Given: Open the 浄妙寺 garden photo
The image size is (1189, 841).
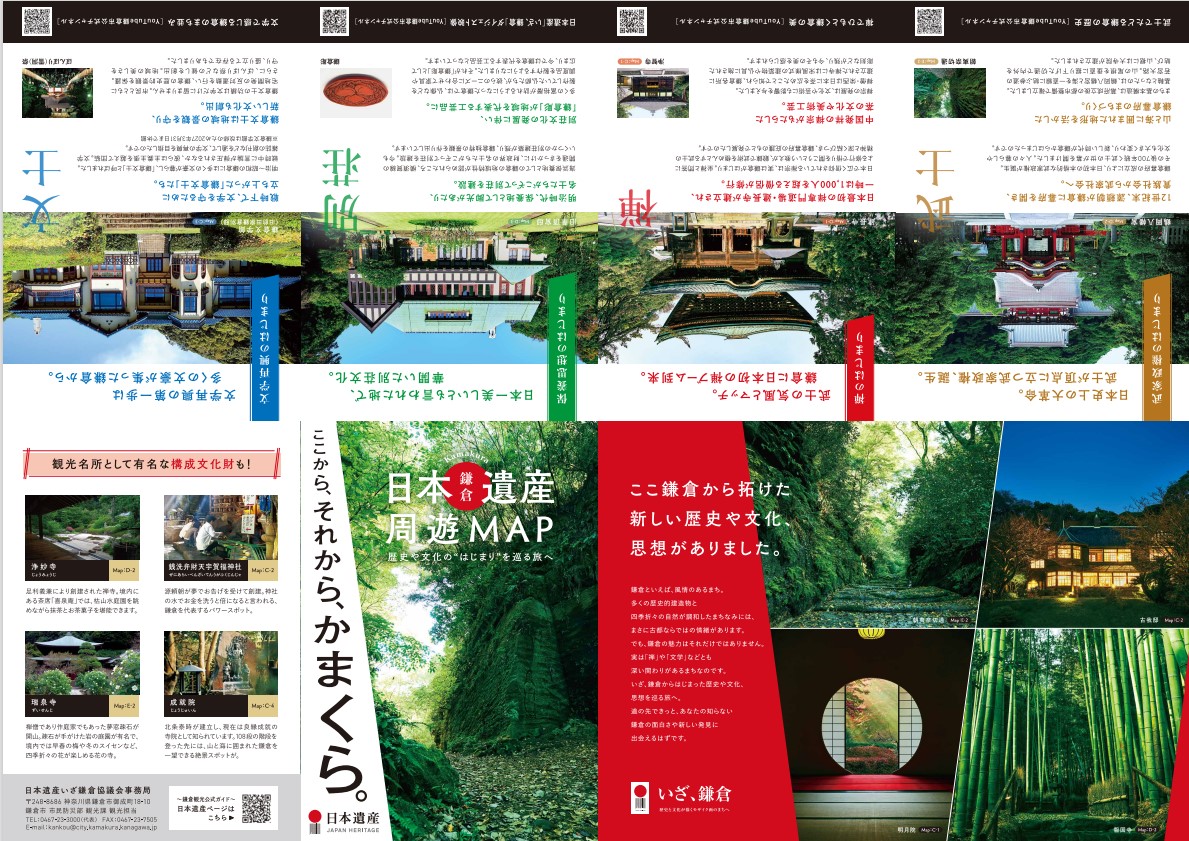Looking at the screenshot, I should click(83, 528).
